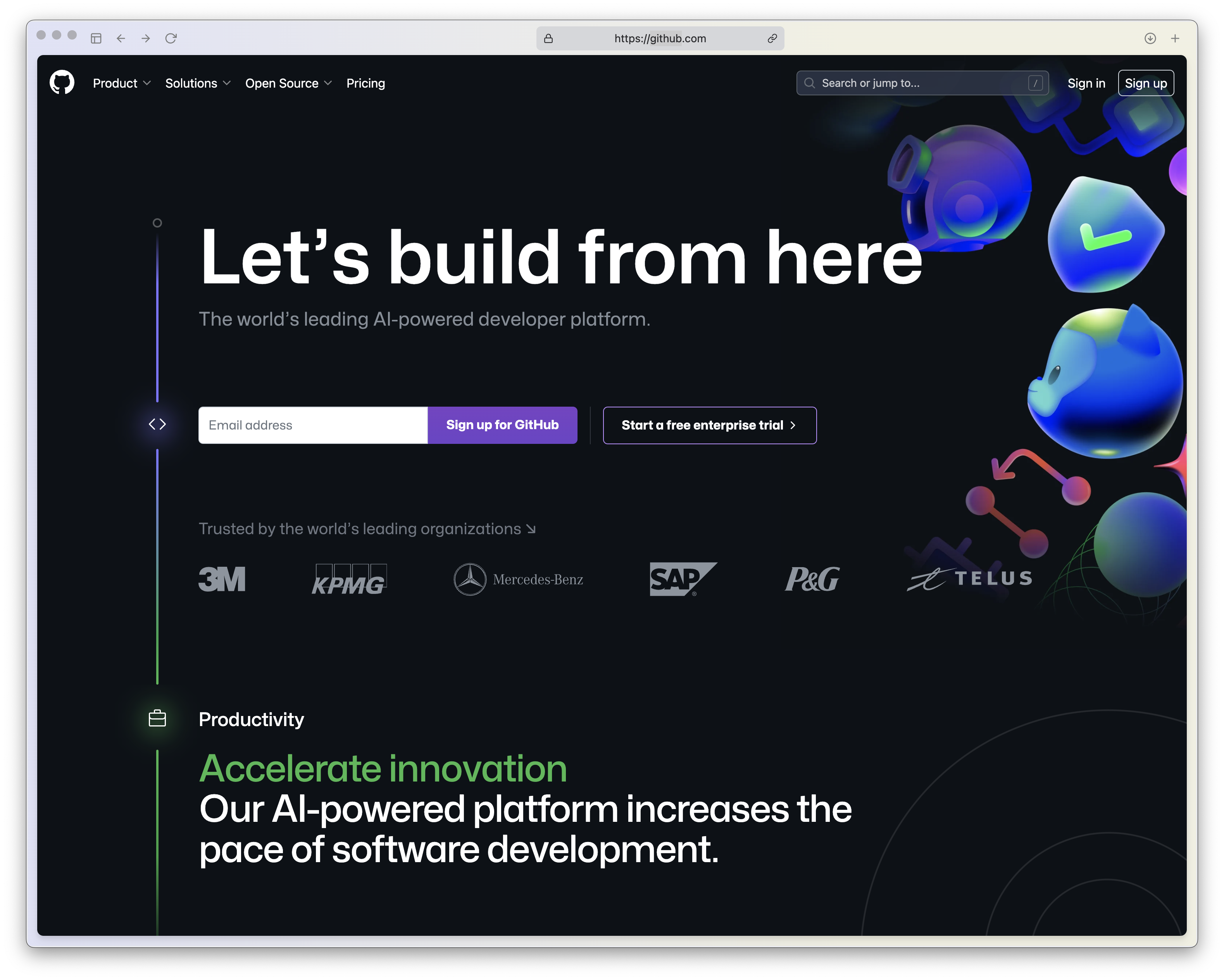This screenshot has height=980, width=1224.
Task: Click the GitHub Octocat logo
Action: 62,83
